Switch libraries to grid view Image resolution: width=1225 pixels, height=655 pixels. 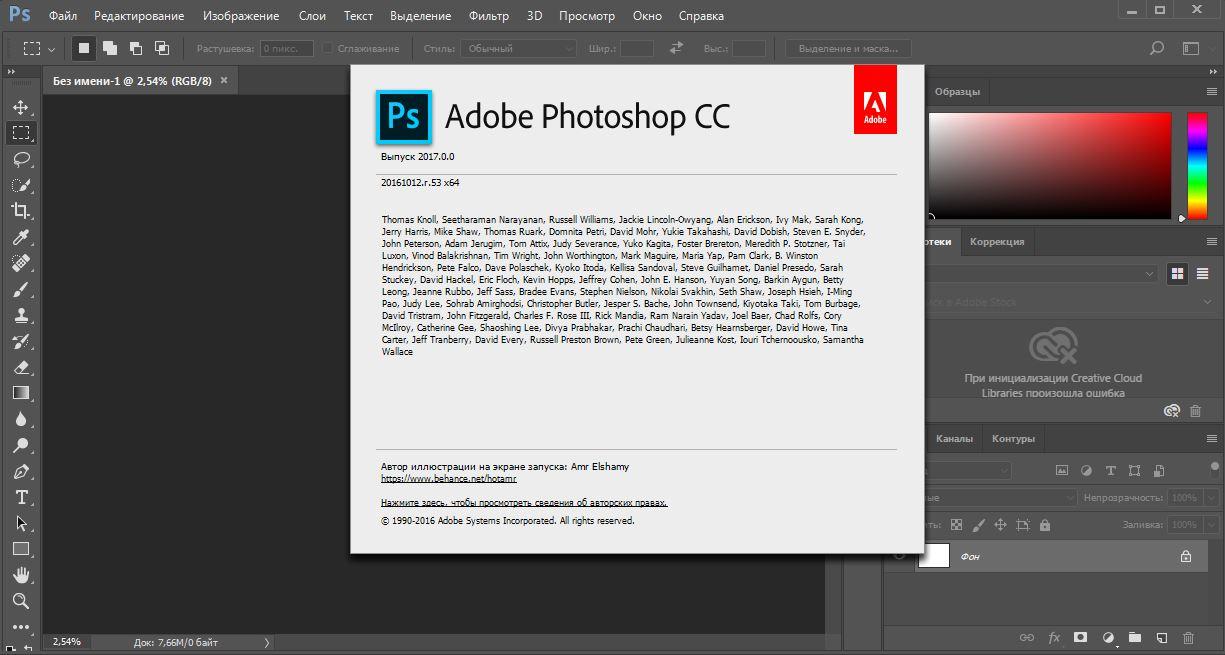point(1177,273)
